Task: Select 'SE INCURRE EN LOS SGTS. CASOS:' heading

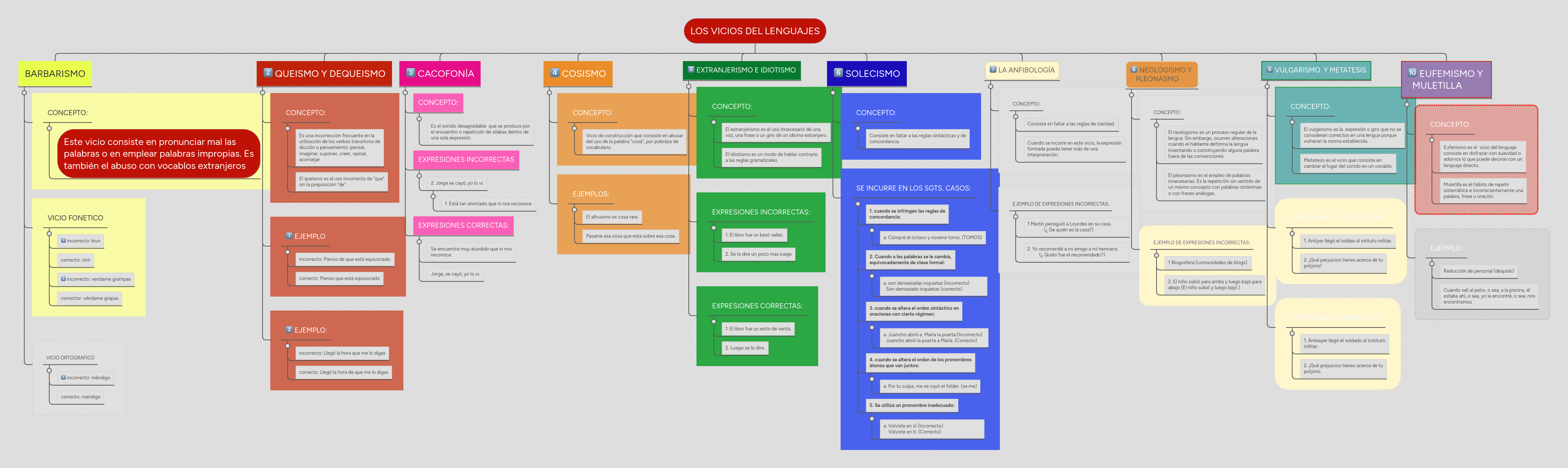Action: (913, 188)
